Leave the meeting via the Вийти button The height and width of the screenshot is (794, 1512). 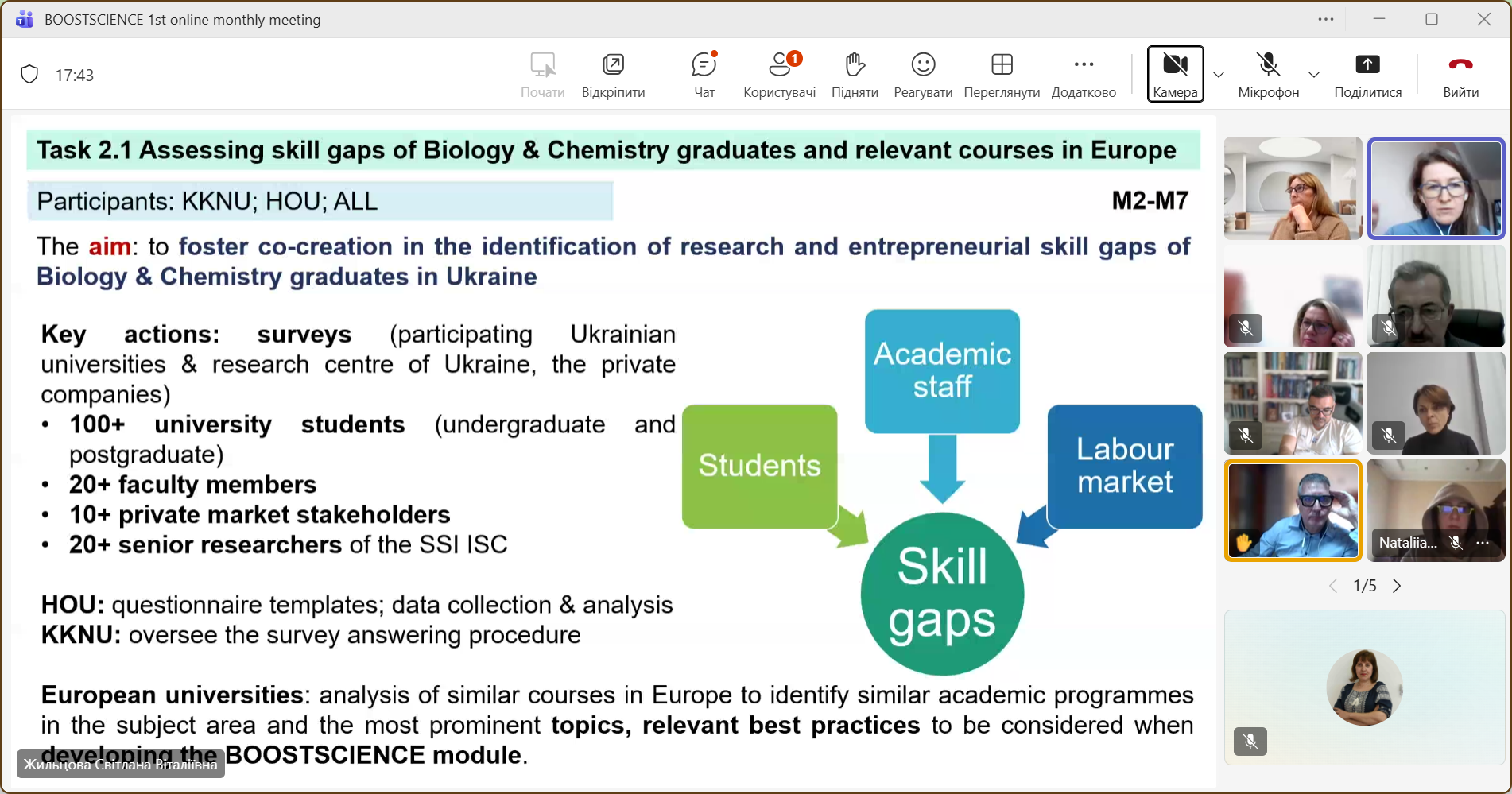click(1460, 75)
